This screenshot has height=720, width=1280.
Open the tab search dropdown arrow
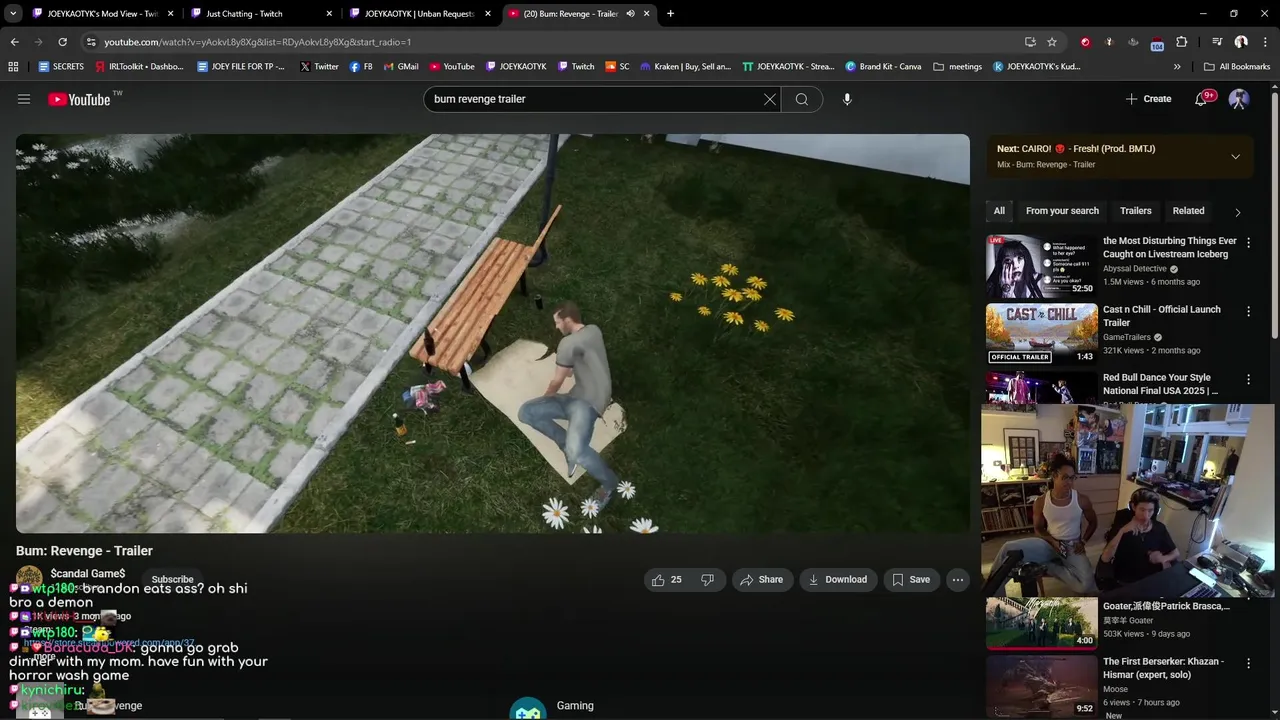(13, 14)
